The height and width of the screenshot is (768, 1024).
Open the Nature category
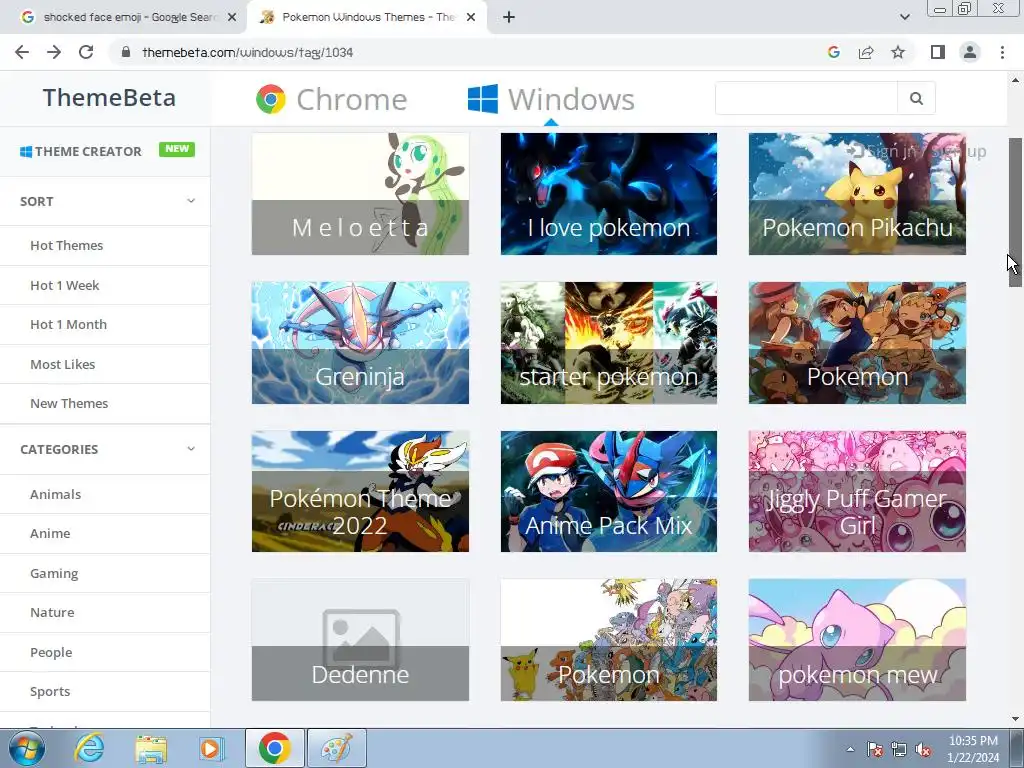click(x=52, y=613)
